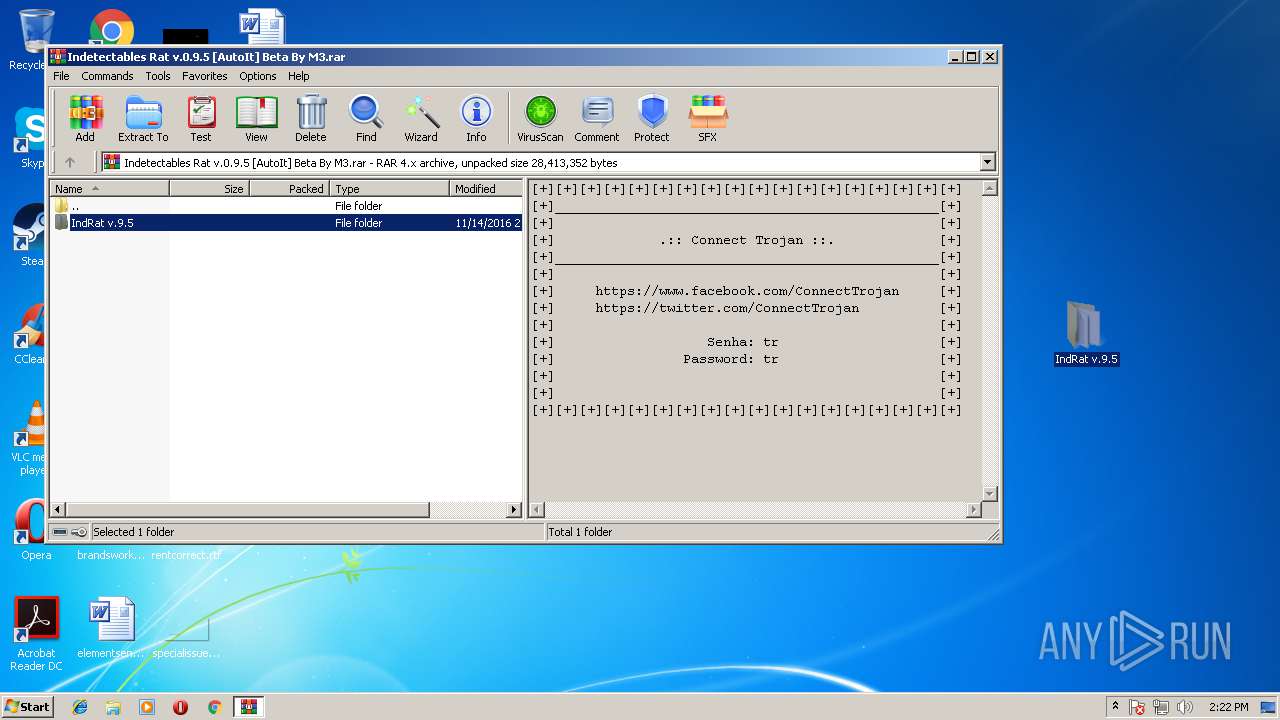Click the WinRAR title bar icon

pos(58,57)
